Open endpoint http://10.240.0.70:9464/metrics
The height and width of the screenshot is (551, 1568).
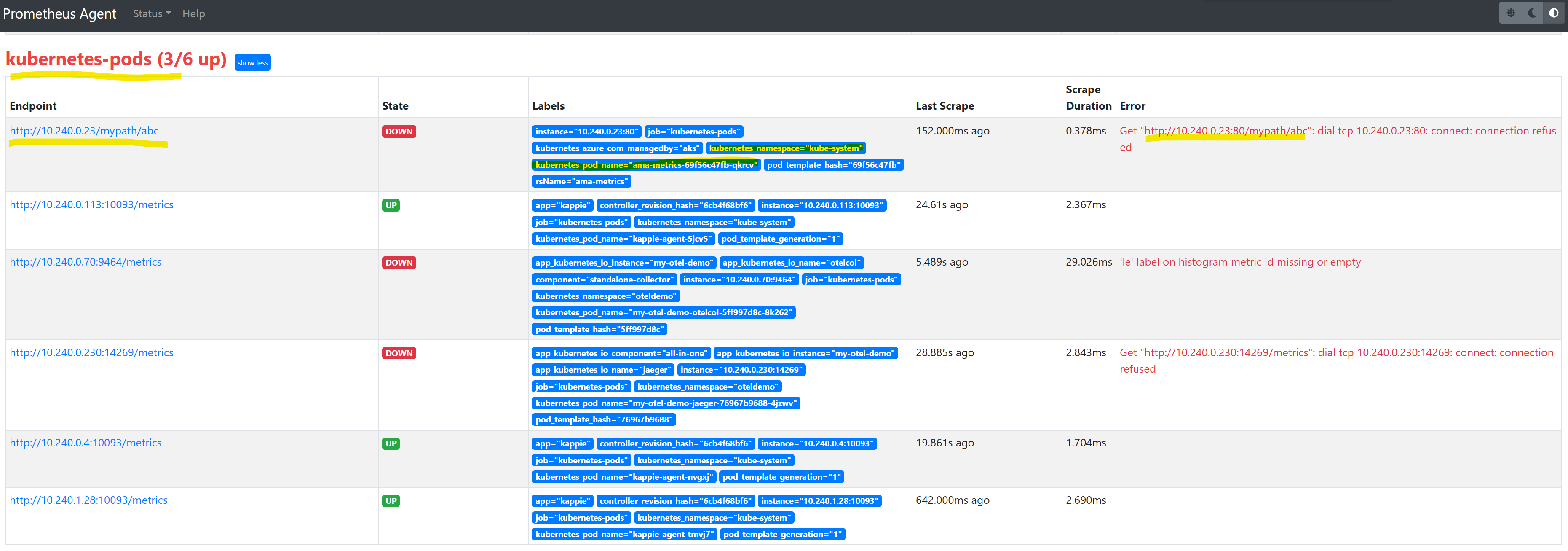tap(86, 262)
